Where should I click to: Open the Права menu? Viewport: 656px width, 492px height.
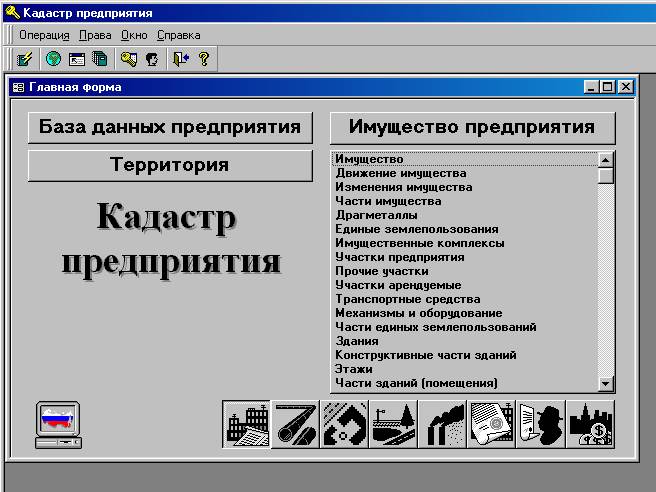pyautogui.click(x=95, y=35)
